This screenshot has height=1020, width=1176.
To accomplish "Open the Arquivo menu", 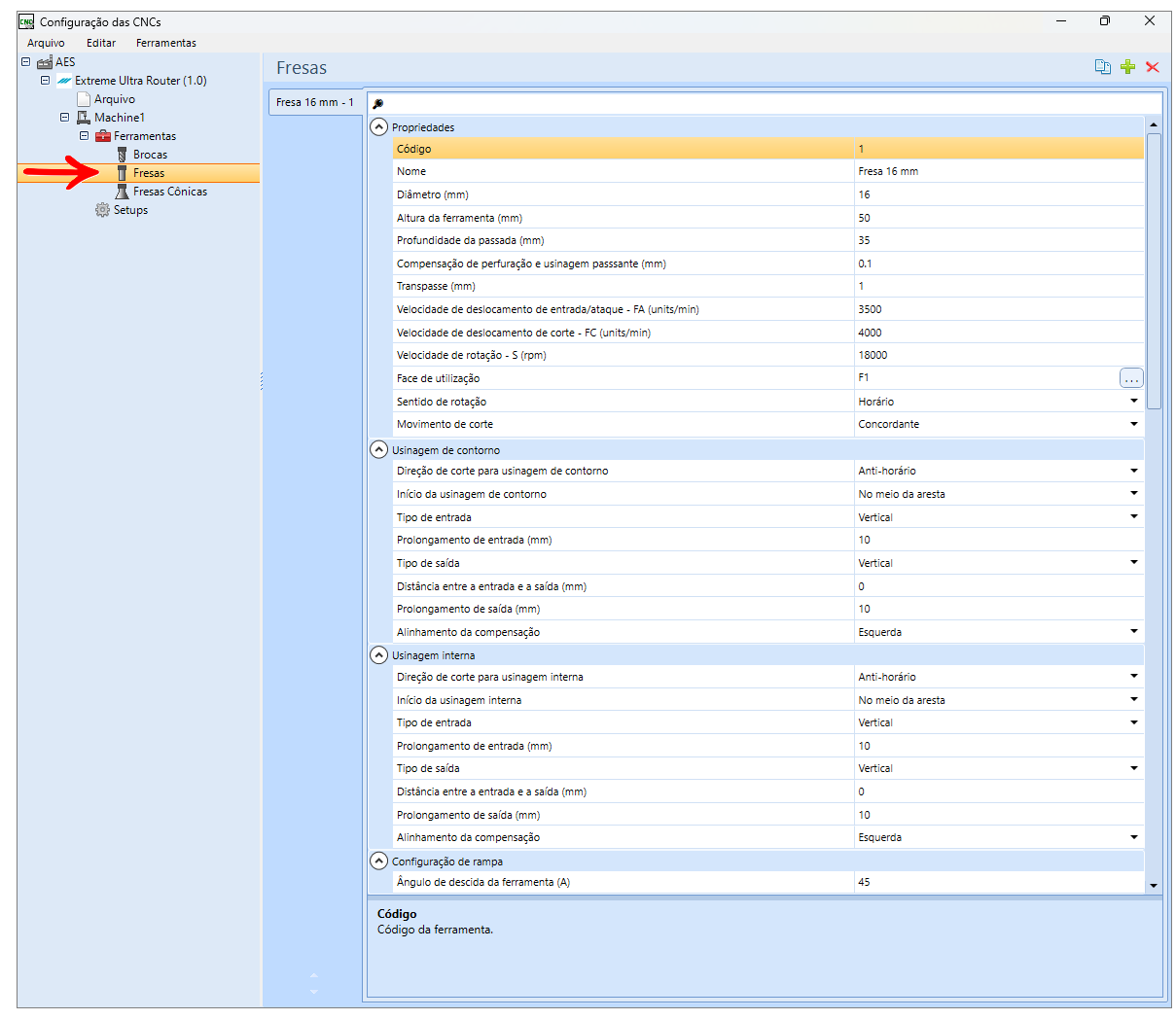I will (46, 43).
